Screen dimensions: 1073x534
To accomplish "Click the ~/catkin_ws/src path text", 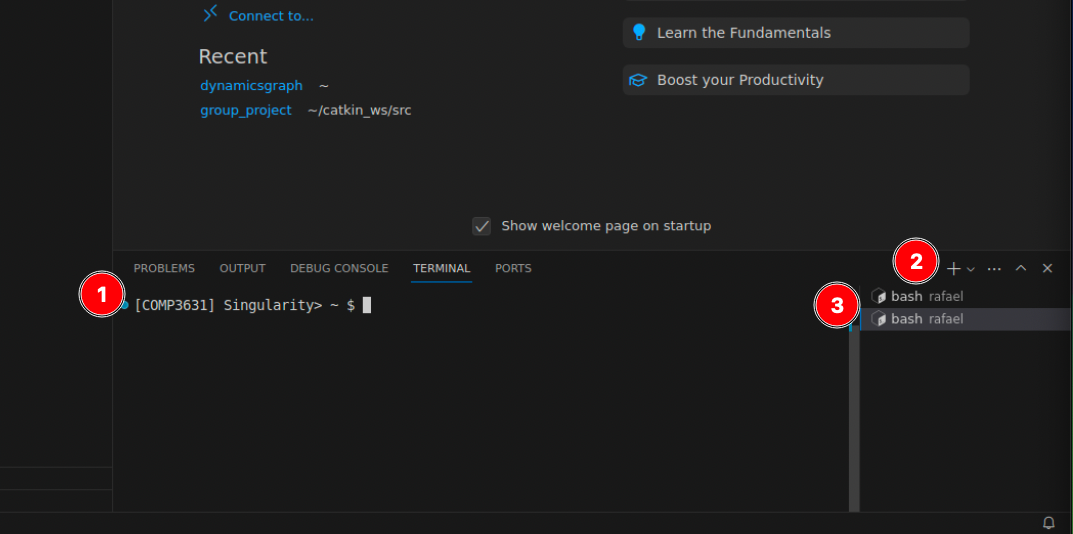I will coord(360,110).
